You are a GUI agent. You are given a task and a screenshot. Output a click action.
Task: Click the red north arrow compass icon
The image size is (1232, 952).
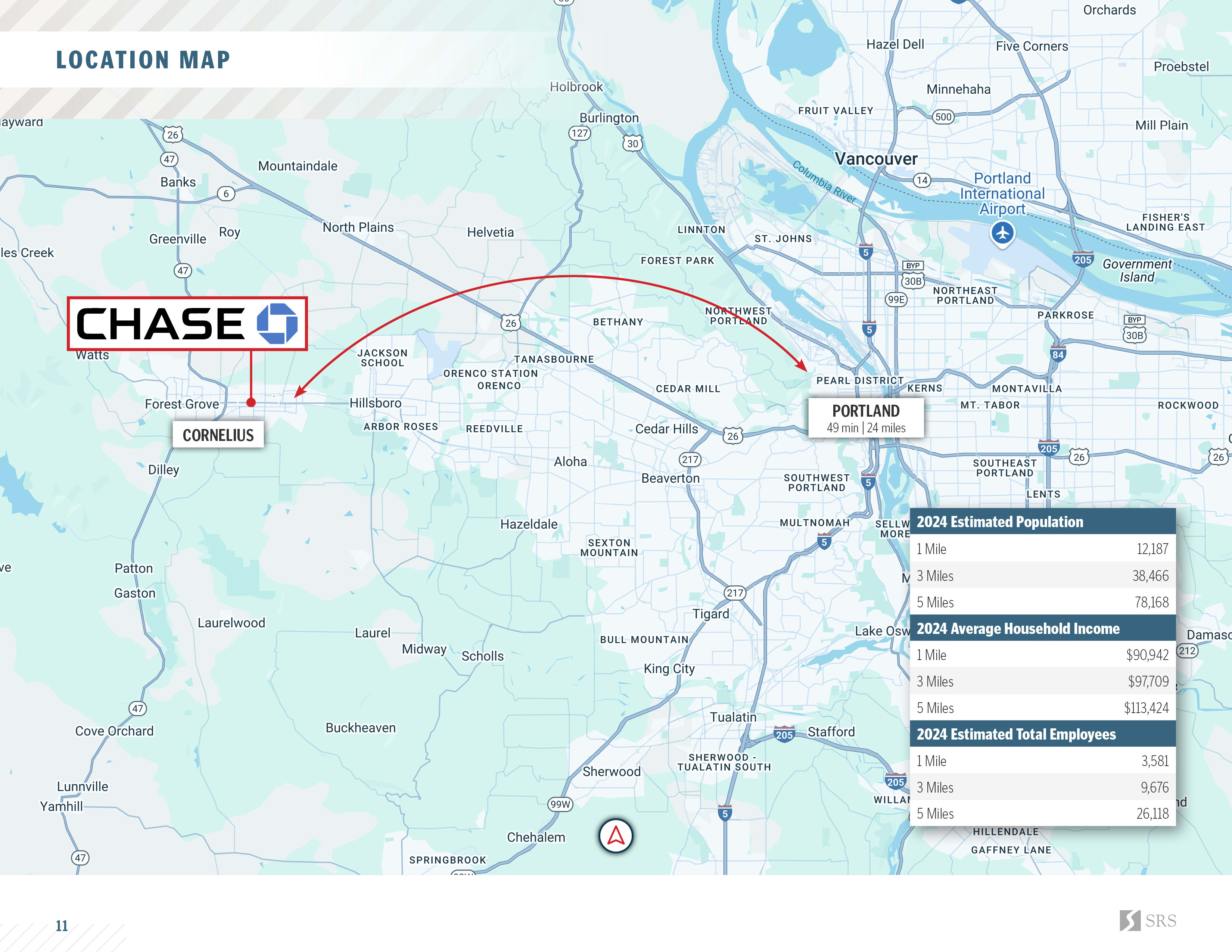tap(615, 836)
